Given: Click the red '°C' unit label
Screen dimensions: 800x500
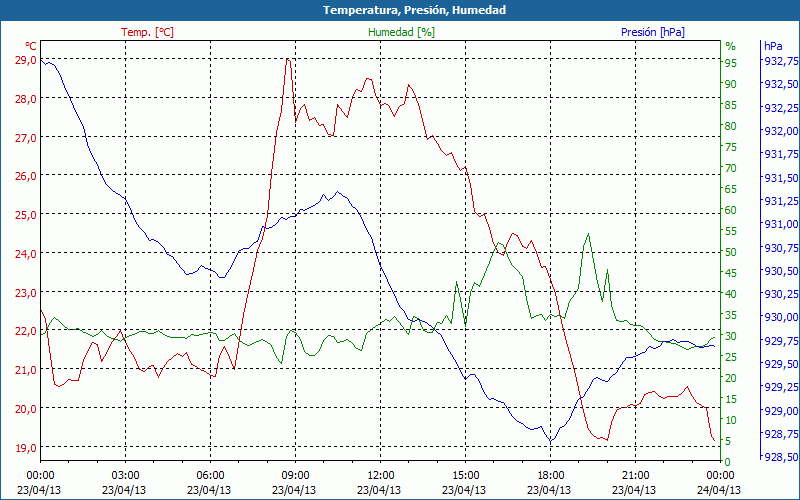Looking at the screenshot, I should tap(30, 46).
